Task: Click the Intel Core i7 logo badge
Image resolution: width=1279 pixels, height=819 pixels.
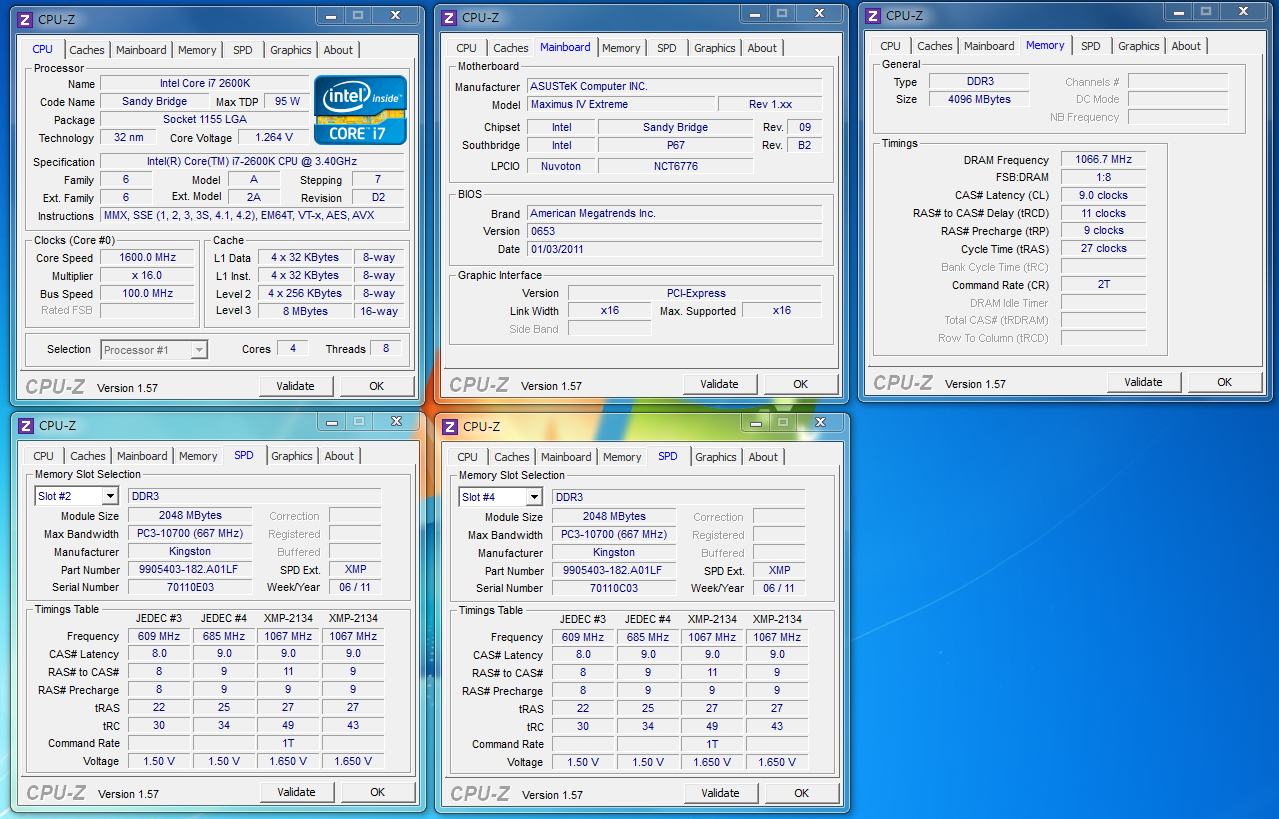Action: pyautogui.click(x=361, y=109)
